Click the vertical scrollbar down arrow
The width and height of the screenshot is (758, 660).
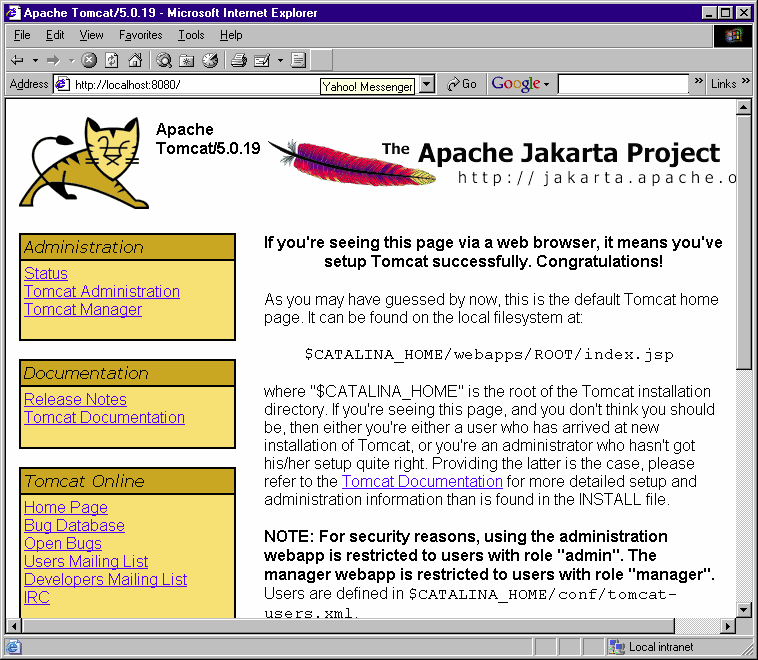[744, 610]
